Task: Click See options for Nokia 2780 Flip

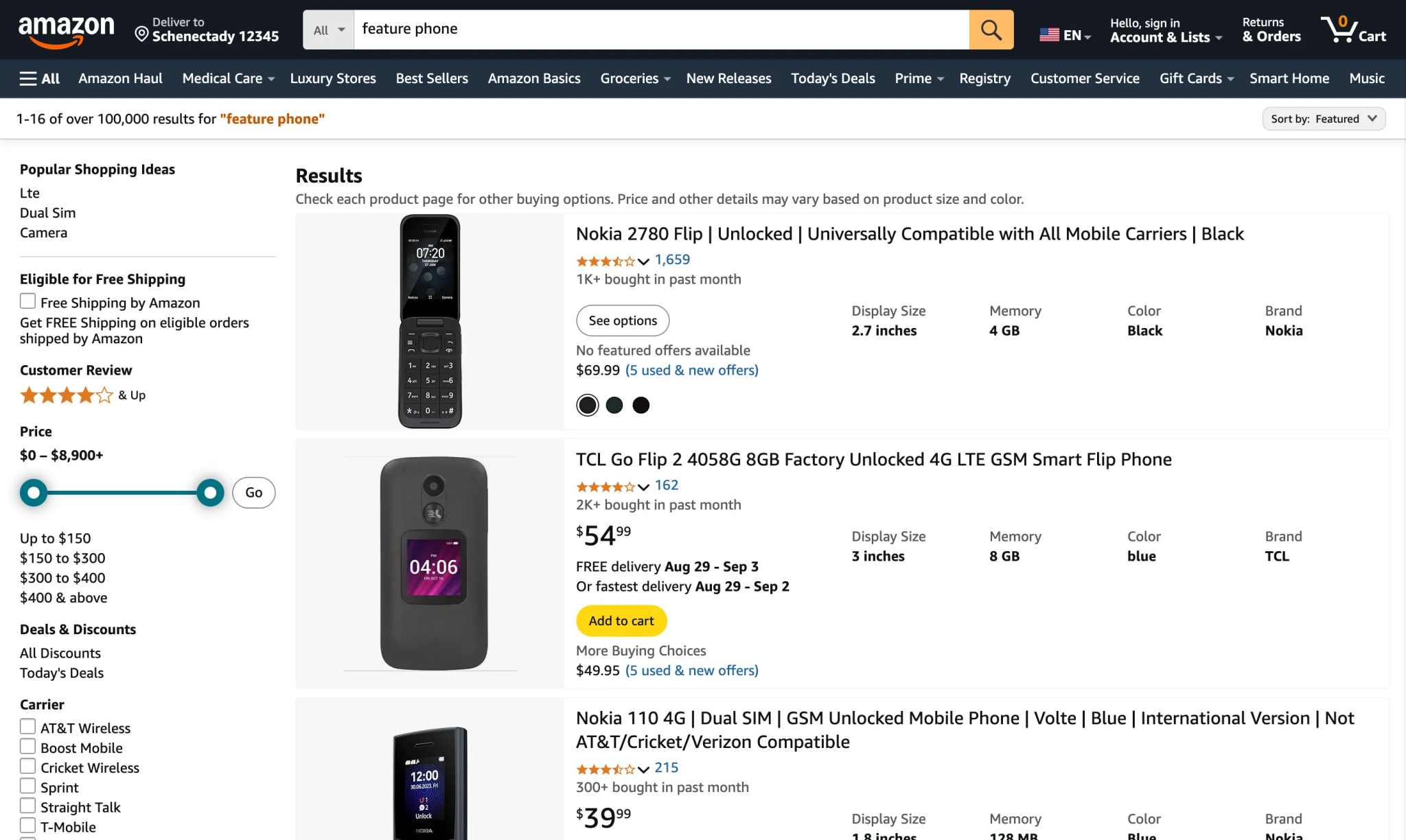Action: pos(622,320)
